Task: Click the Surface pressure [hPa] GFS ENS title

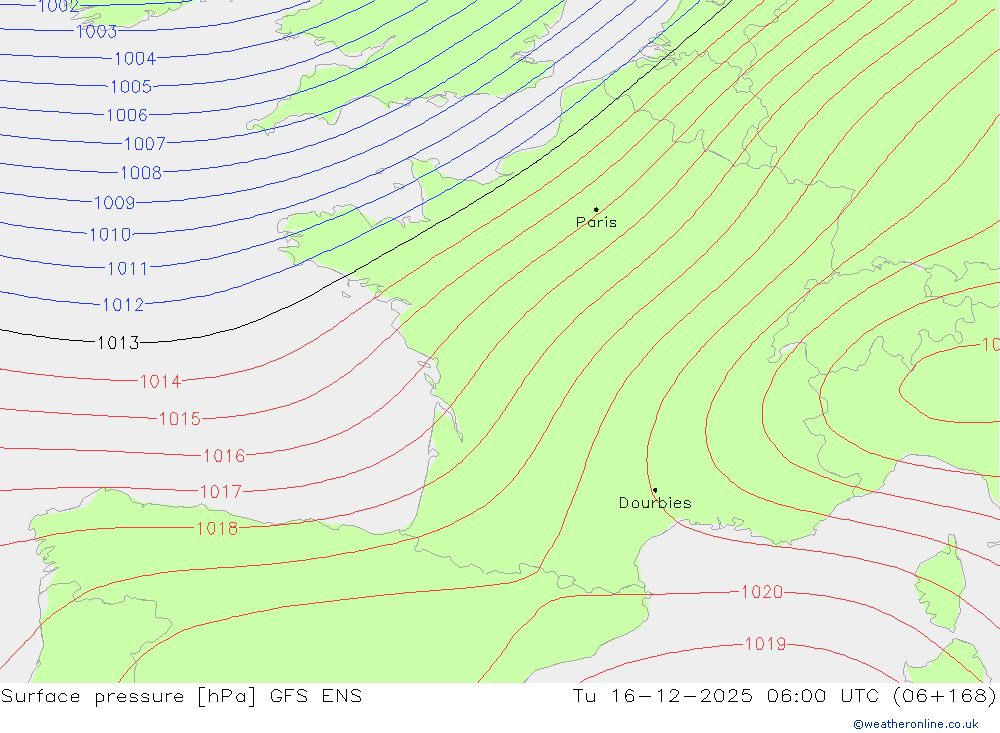Action: tap(181, 696)
